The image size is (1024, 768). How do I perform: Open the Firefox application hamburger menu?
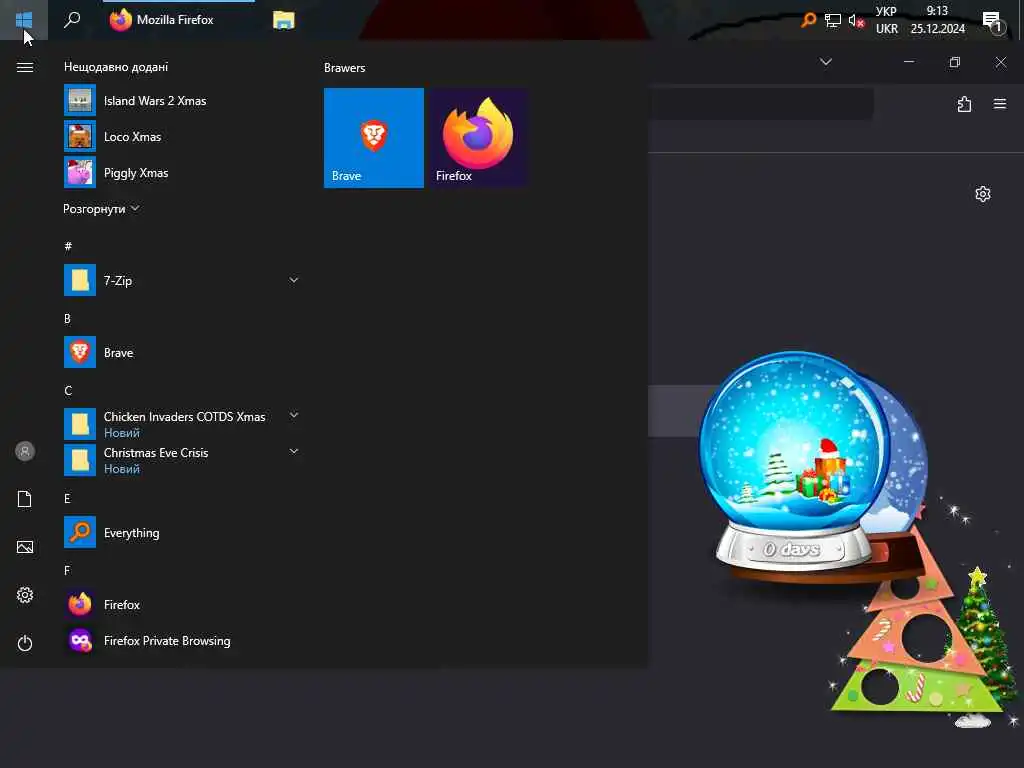click(x=1000, y=104)
